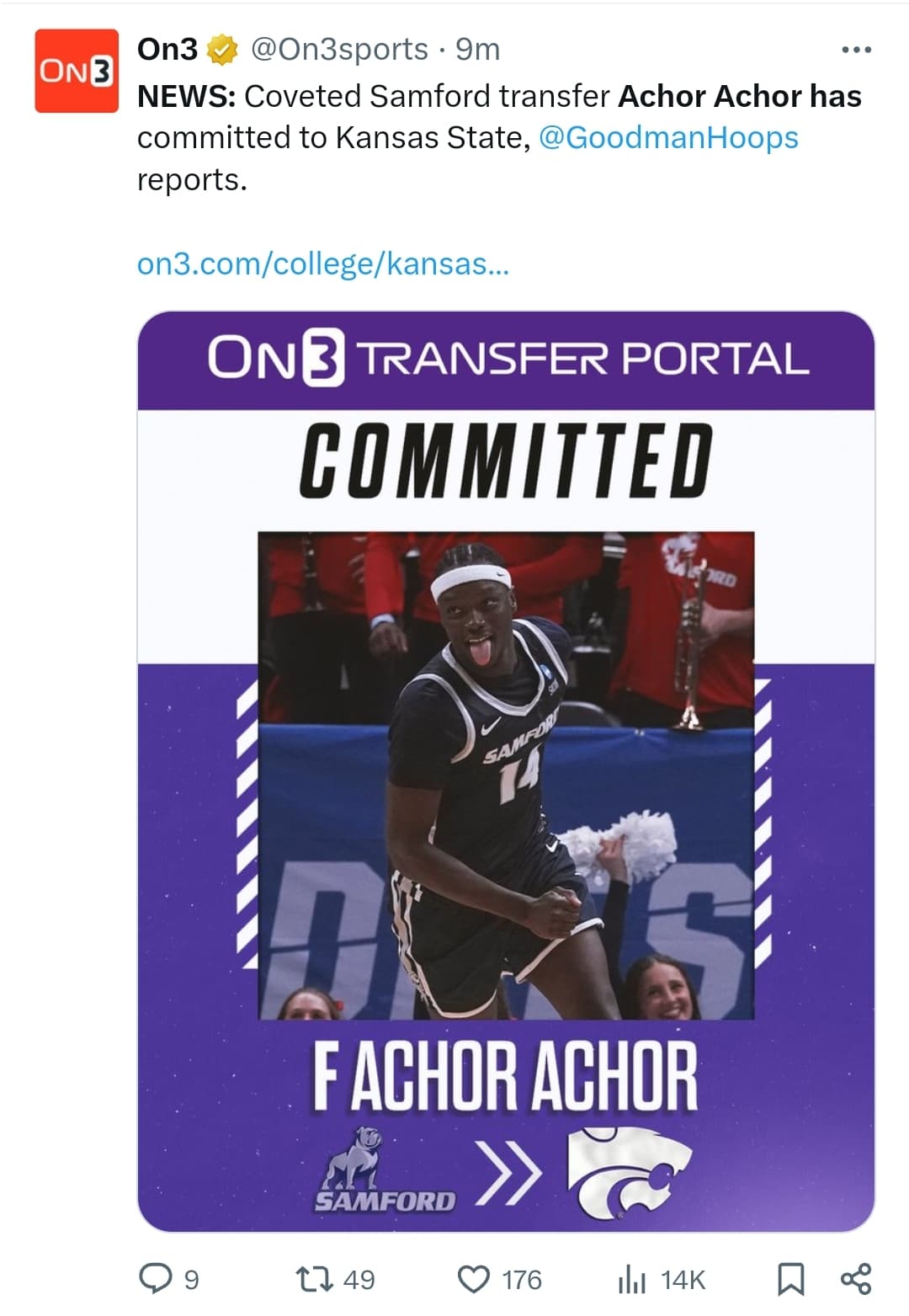Open the on3.com/college/kansas article link
909x1316 pixels.
(x=323, y=264)
